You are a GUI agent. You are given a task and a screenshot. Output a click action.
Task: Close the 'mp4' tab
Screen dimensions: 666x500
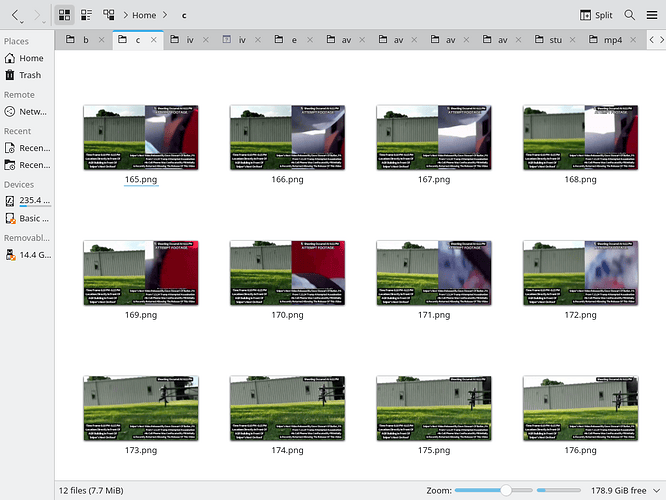point(633,40)
